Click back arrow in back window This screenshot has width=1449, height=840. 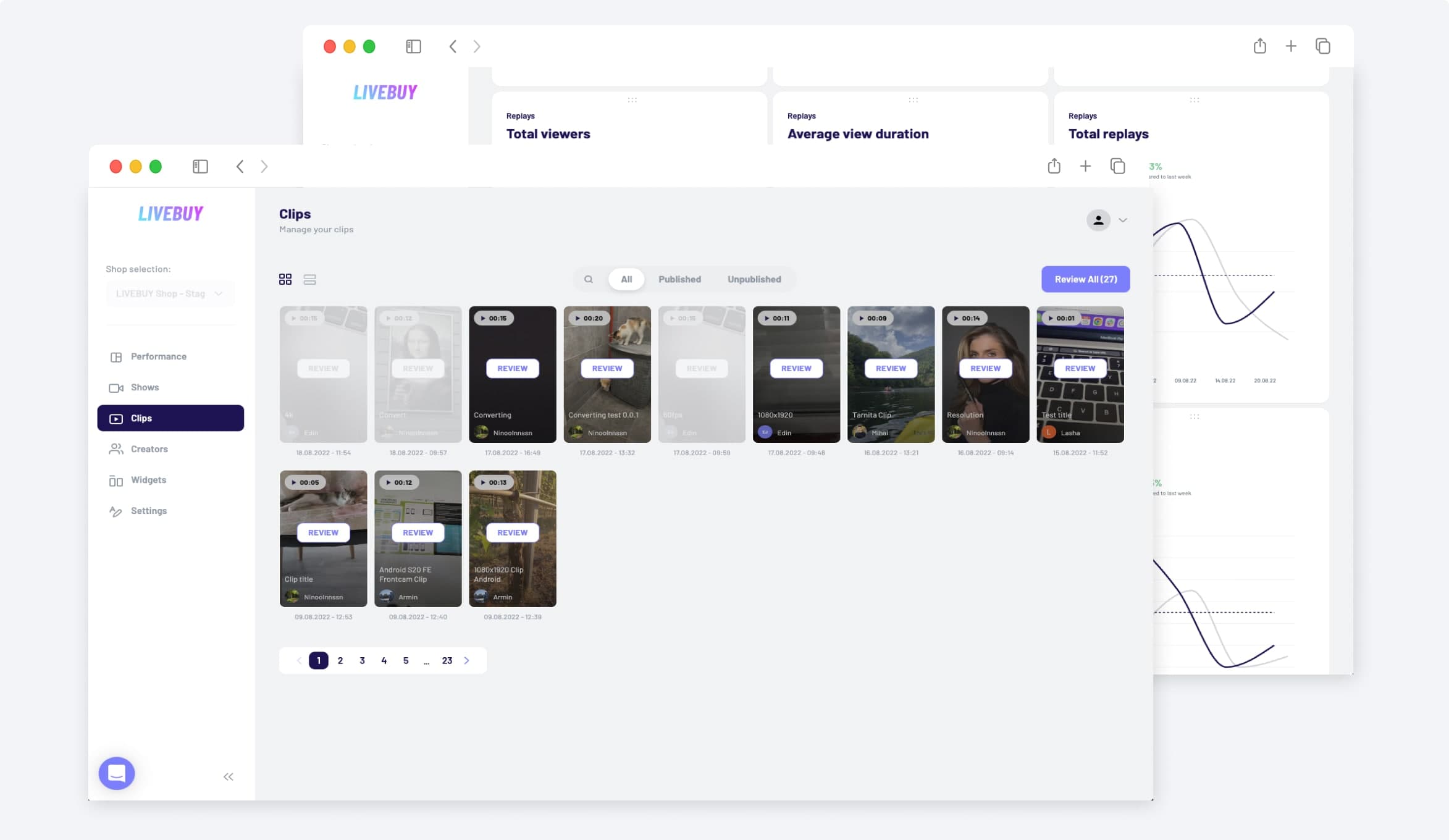[x=453, y=46]
